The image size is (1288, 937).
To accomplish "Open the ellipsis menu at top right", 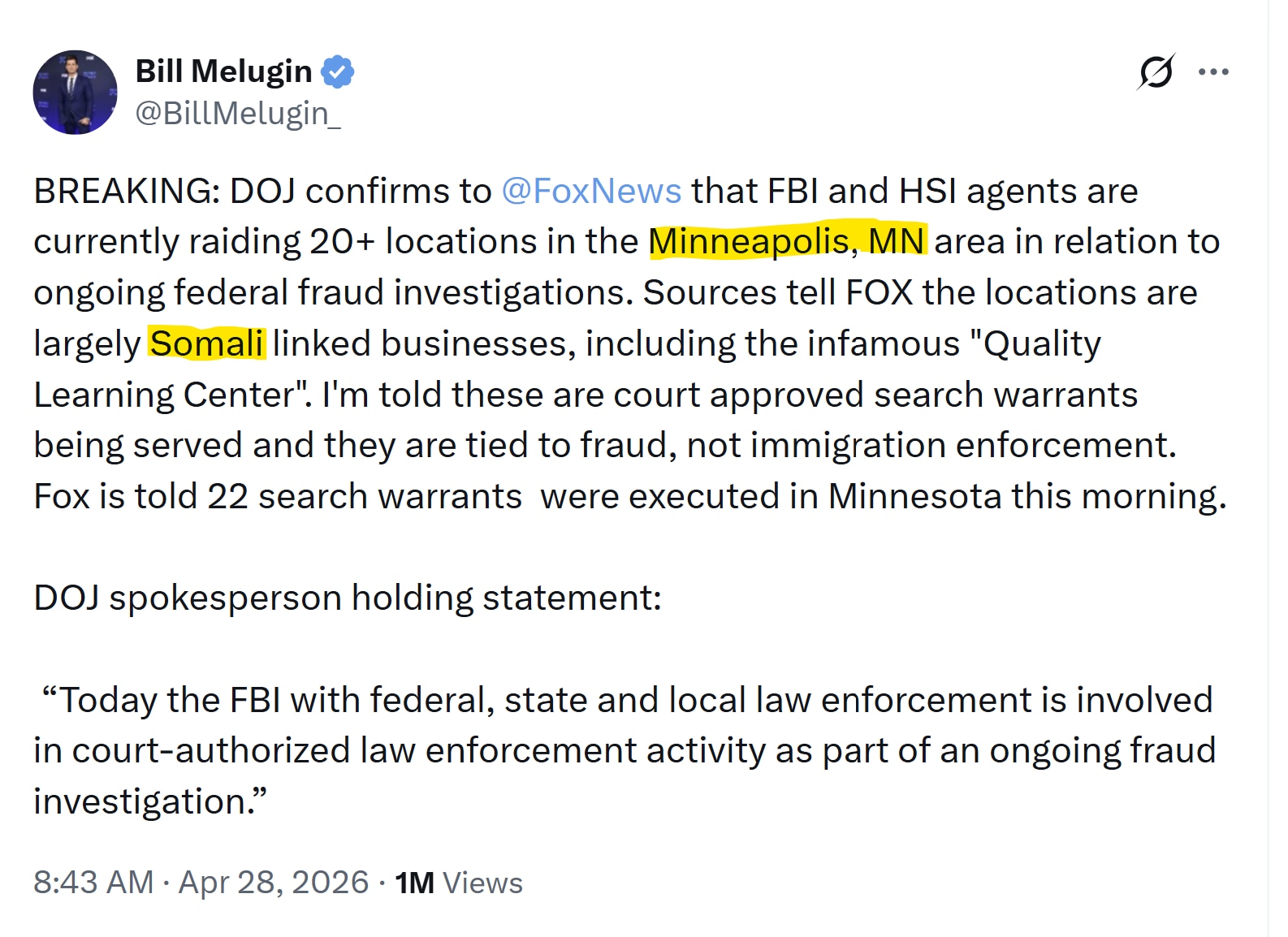I will [1212, 72].
